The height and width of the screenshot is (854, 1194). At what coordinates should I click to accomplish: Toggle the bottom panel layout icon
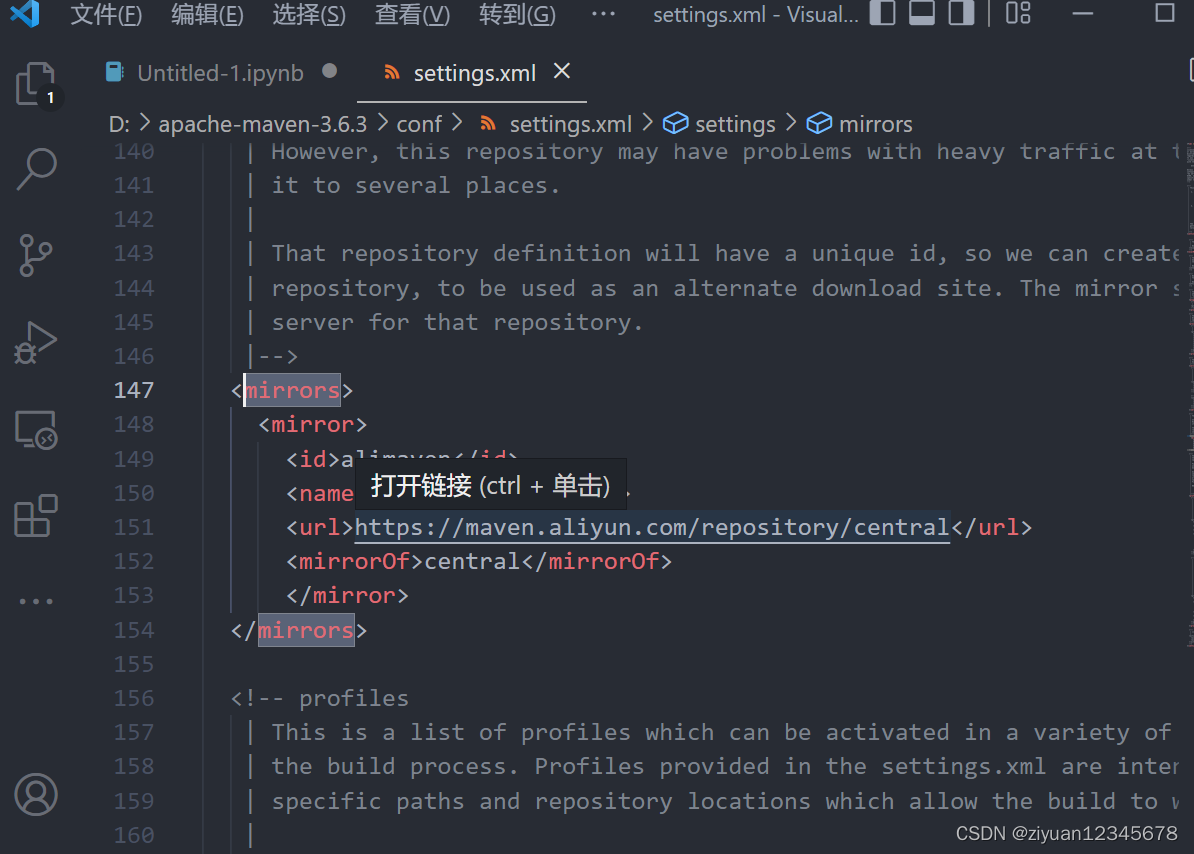921,13
